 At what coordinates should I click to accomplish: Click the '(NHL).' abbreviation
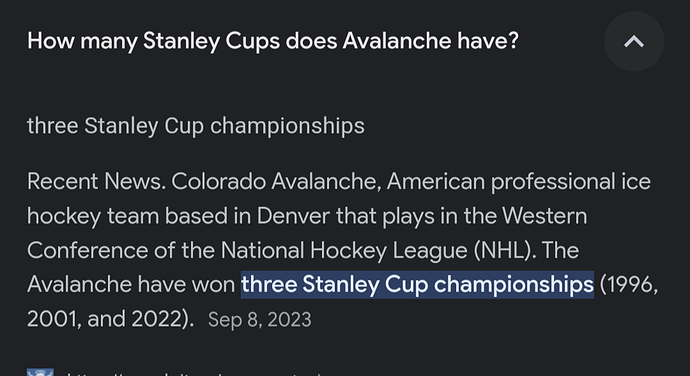[x=504, y=251]
